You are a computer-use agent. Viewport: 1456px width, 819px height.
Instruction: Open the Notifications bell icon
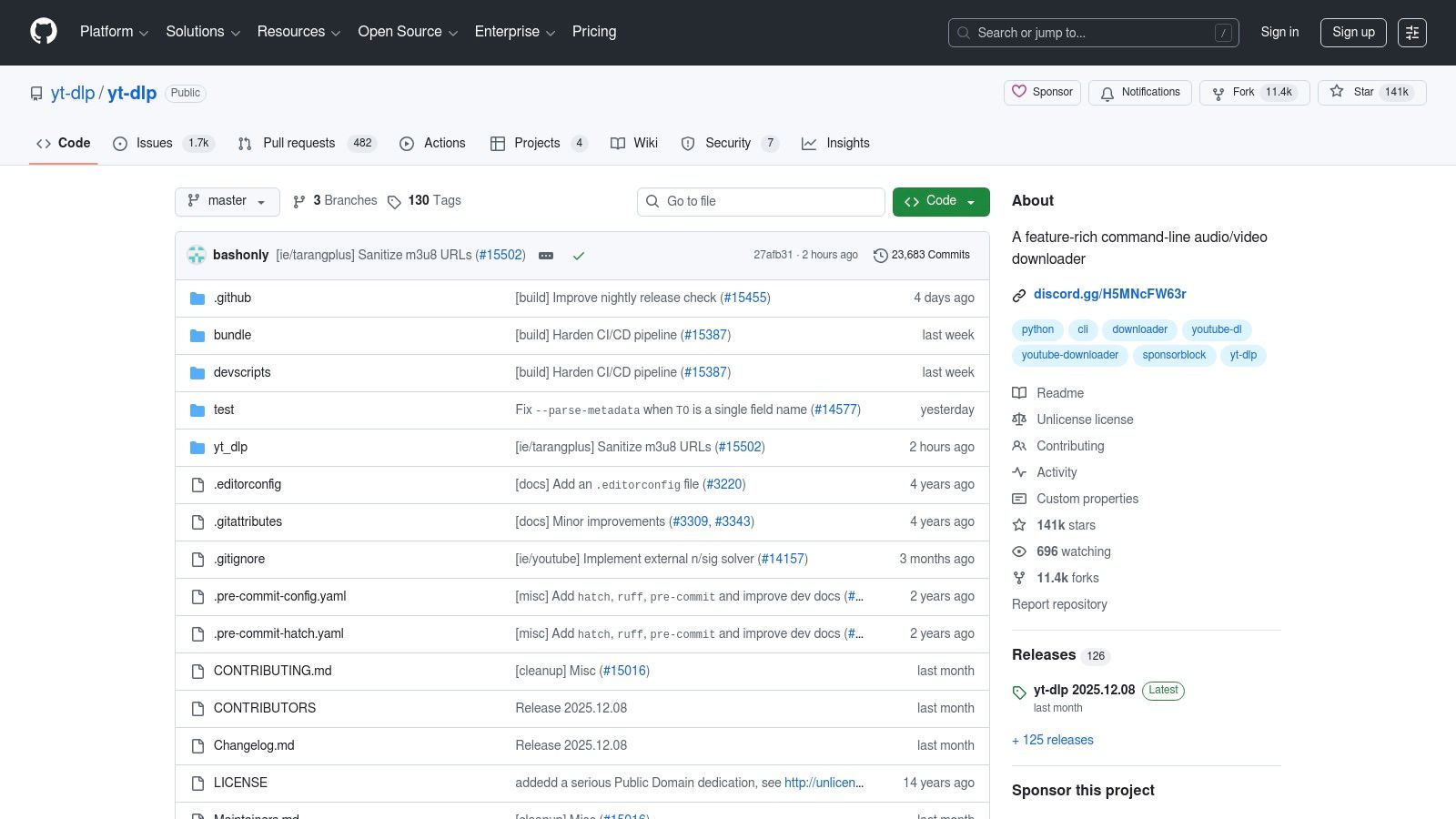1108,93
